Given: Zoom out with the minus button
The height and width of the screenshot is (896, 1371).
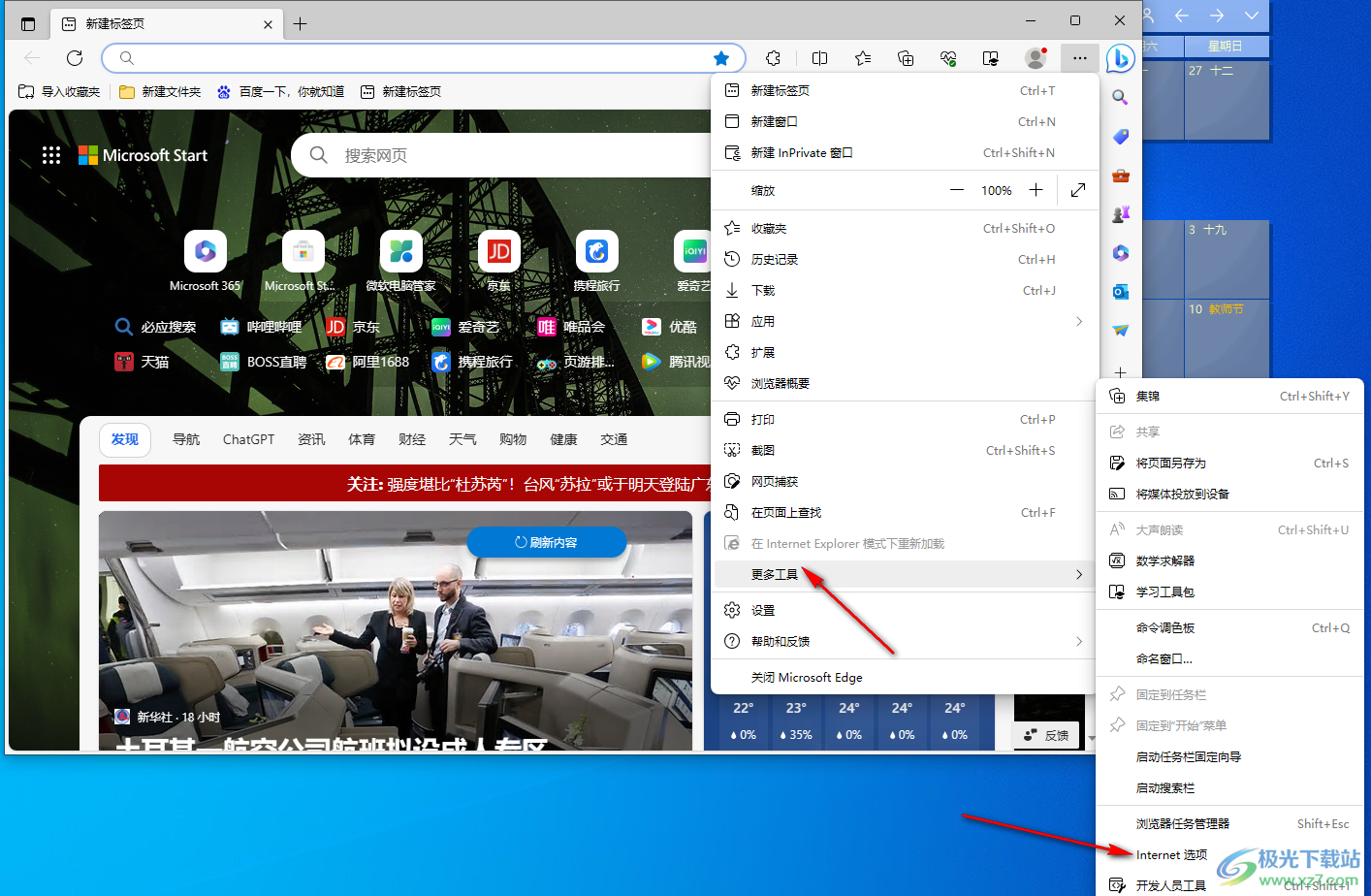Looking at the screenshot, I should coord(957,190).
